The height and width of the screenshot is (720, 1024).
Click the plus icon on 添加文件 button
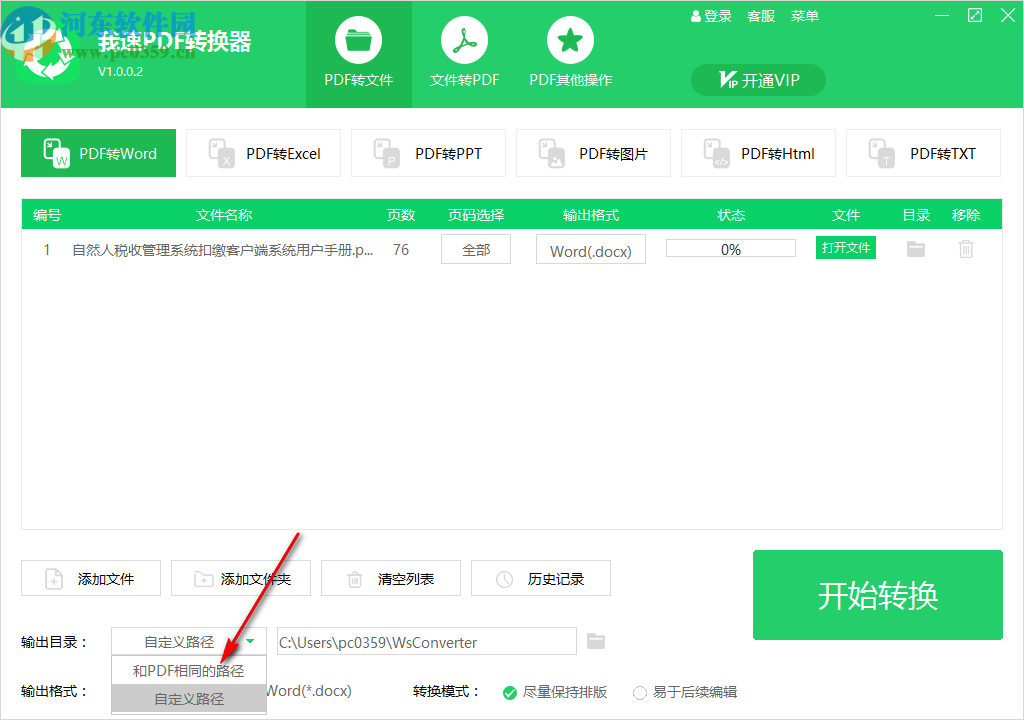(53, 577)
